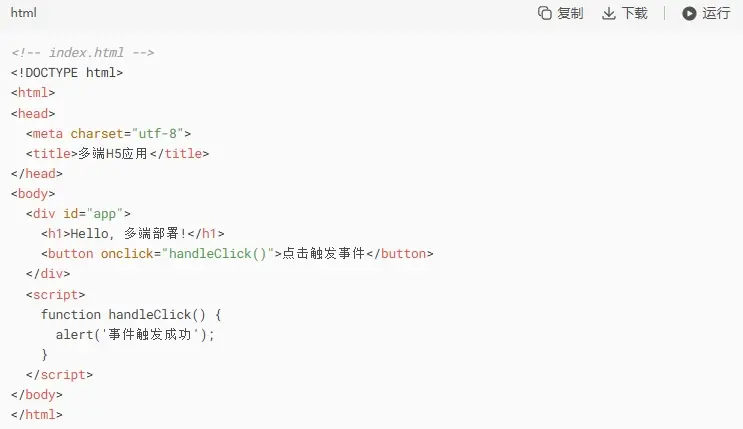Screen dimensions: 743x429
Task: Click the closing head tag line
Action: tap(37, 173)
